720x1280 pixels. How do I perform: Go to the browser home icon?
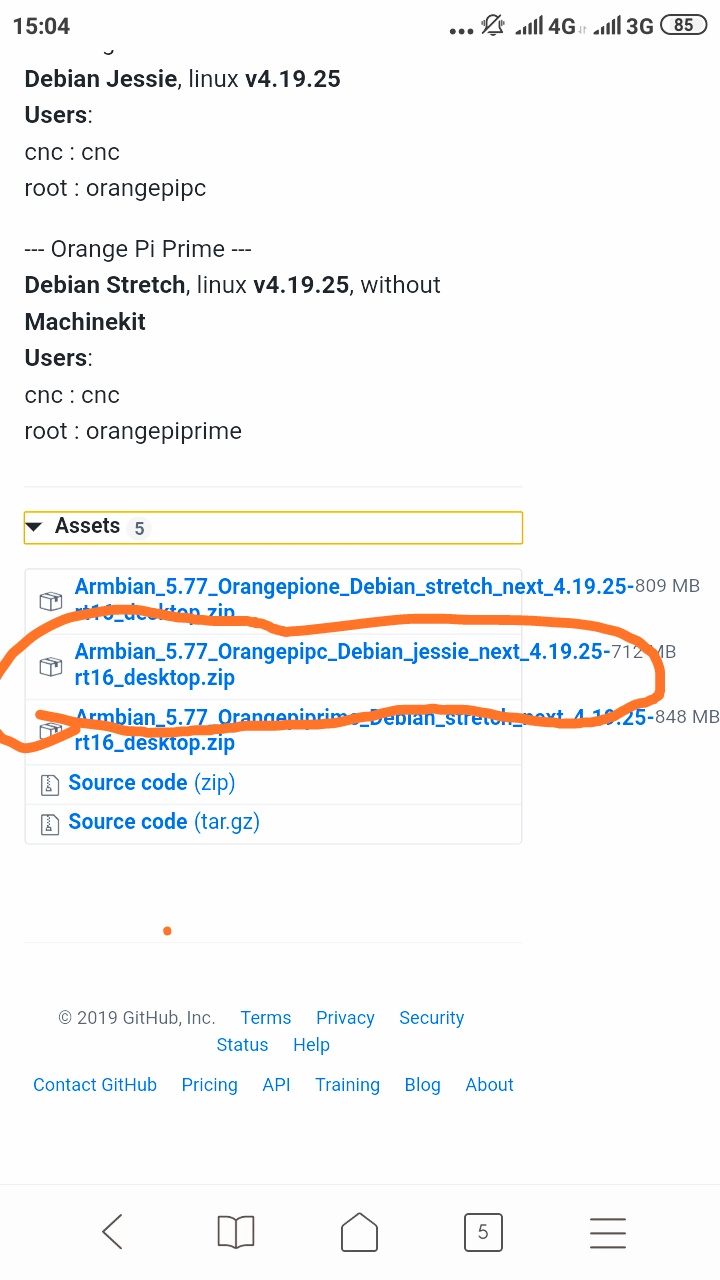(x=359, y=1231)
